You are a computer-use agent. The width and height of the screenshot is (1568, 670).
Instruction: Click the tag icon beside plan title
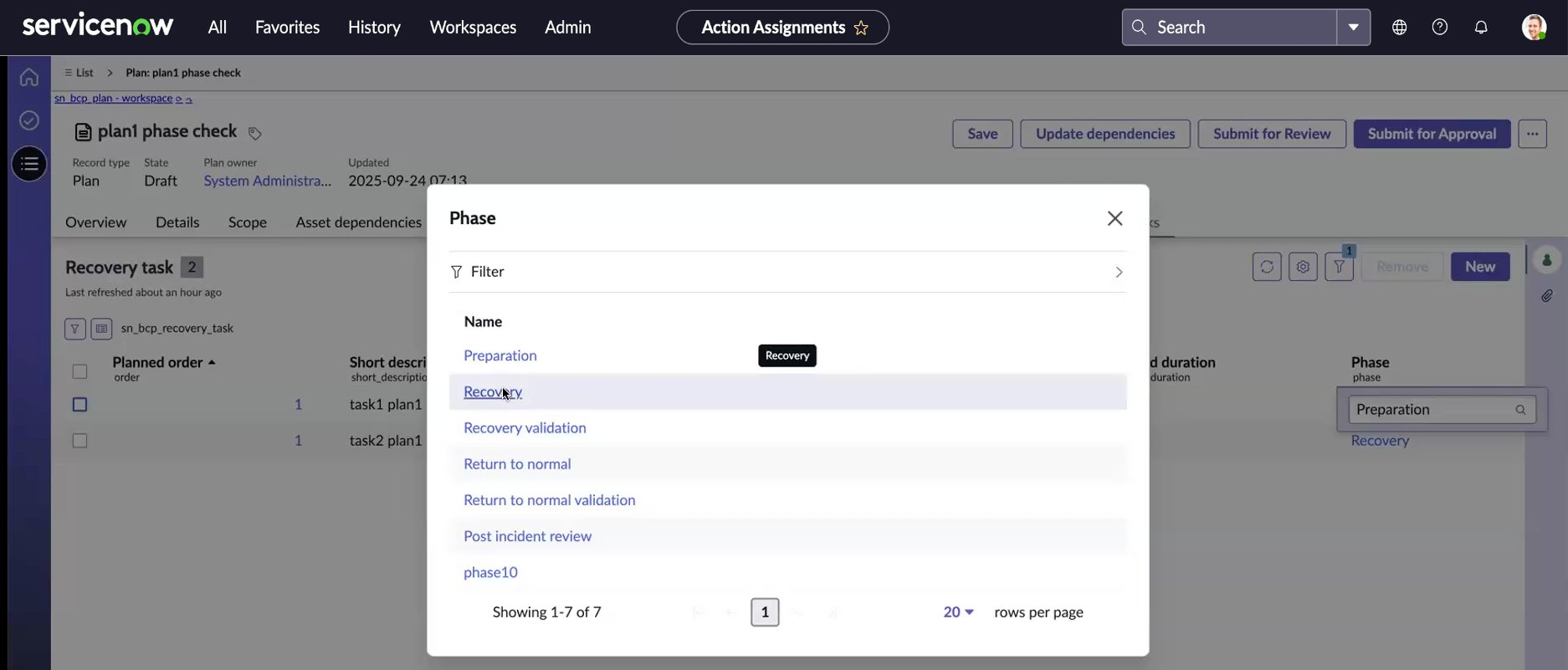tap(255, 133)
